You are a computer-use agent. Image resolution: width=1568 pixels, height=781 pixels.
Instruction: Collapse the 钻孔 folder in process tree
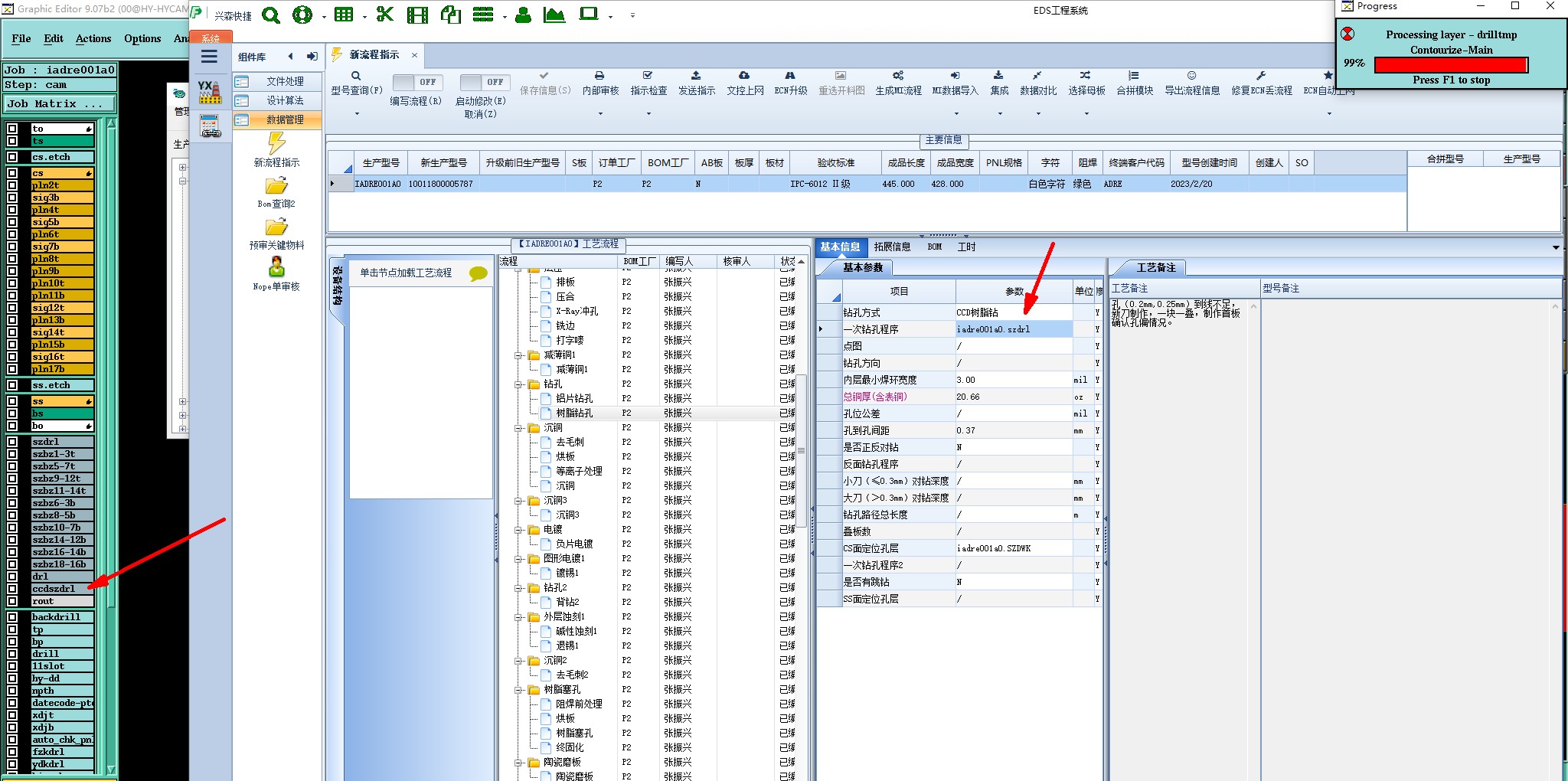pos(518,384)
